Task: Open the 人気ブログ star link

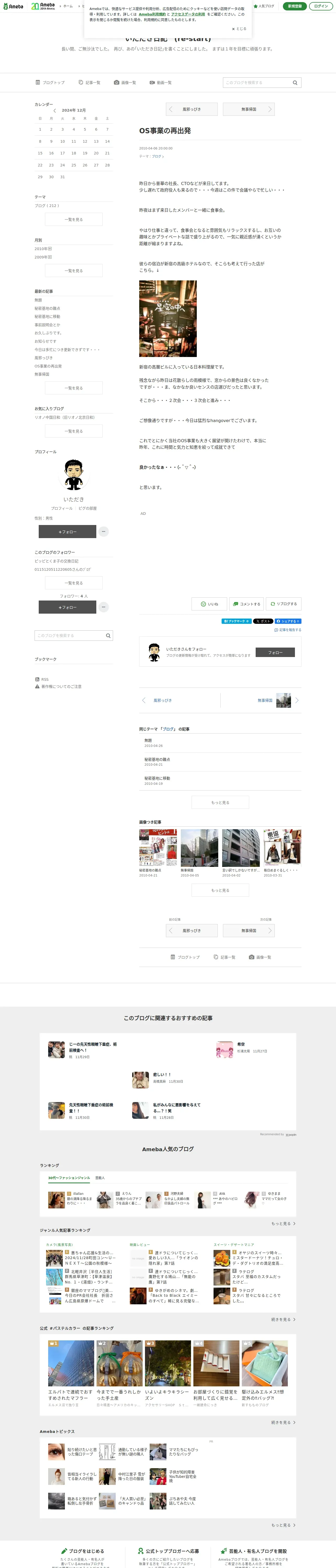Action: coord(264,6)
